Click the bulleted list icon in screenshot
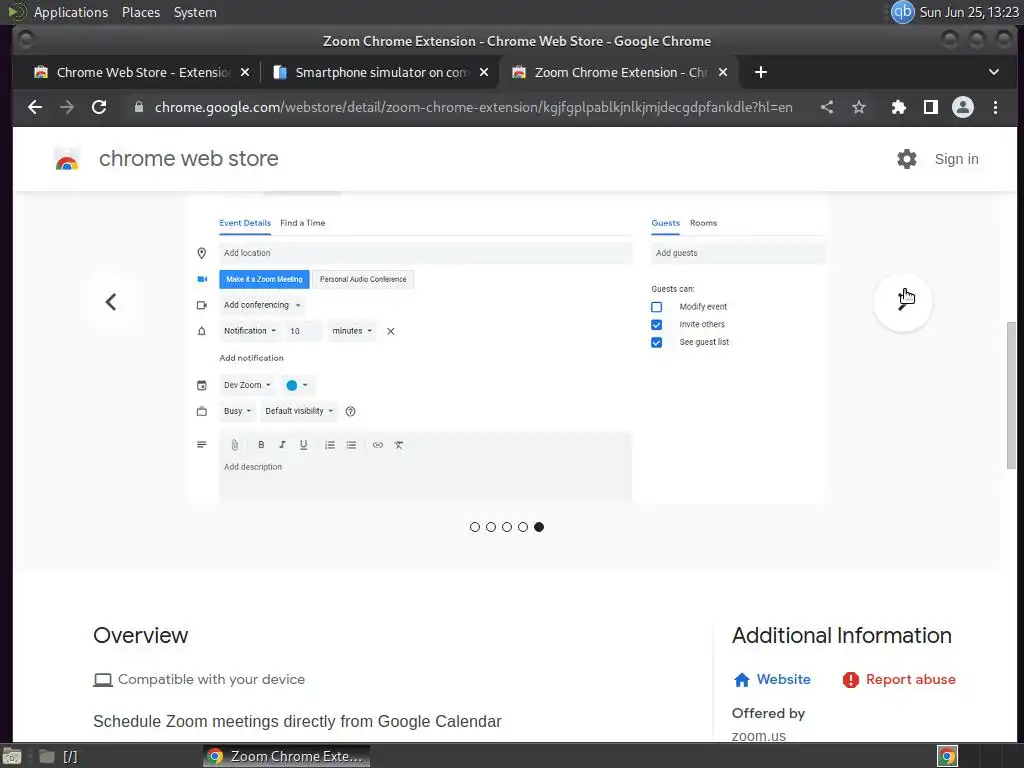The image size is (1024, 768). [351, 445]
